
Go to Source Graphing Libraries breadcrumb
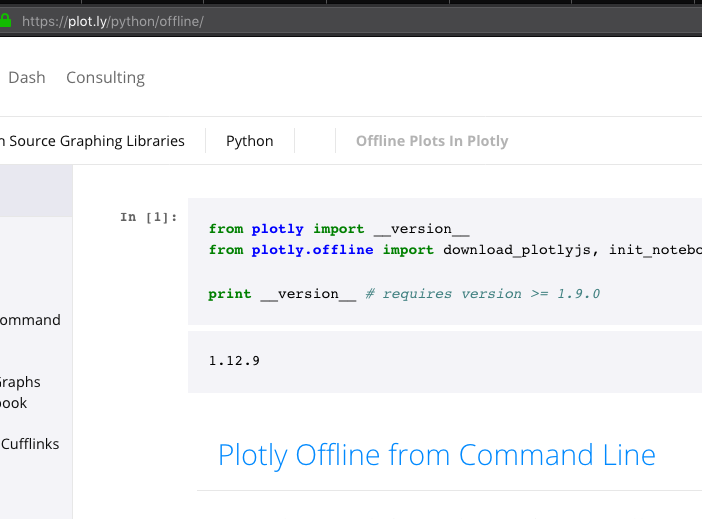[x=92, y=141]
